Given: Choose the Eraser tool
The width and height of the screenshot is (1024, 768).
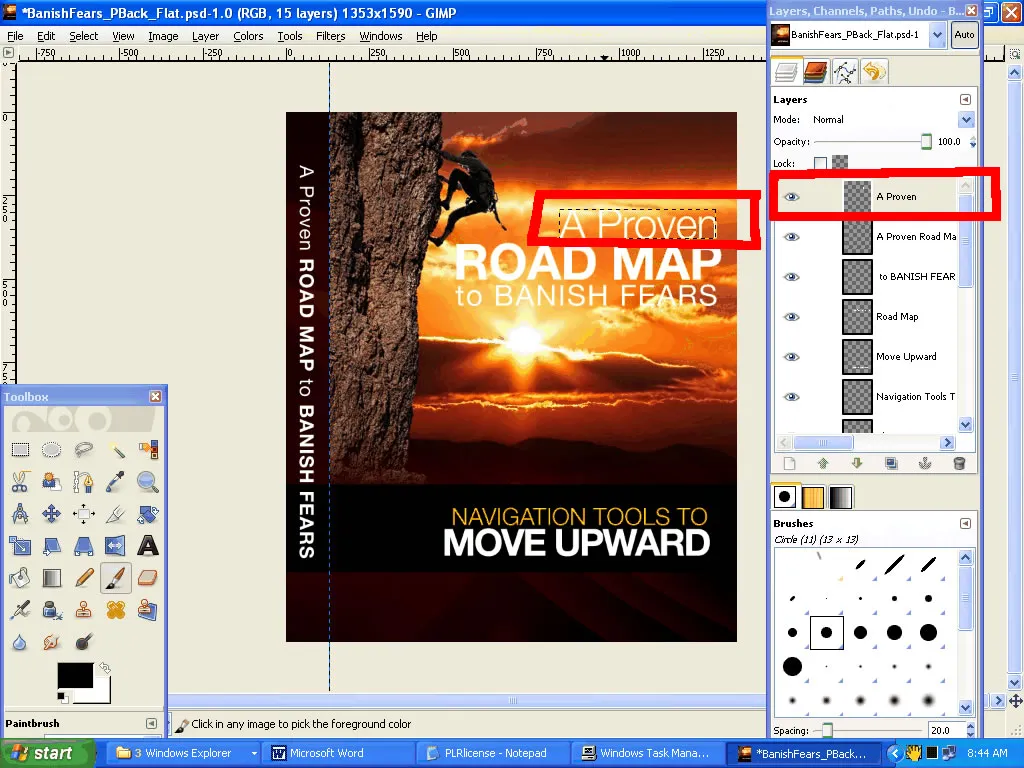Looking at the screenshot, I should [x=148, y=577].
